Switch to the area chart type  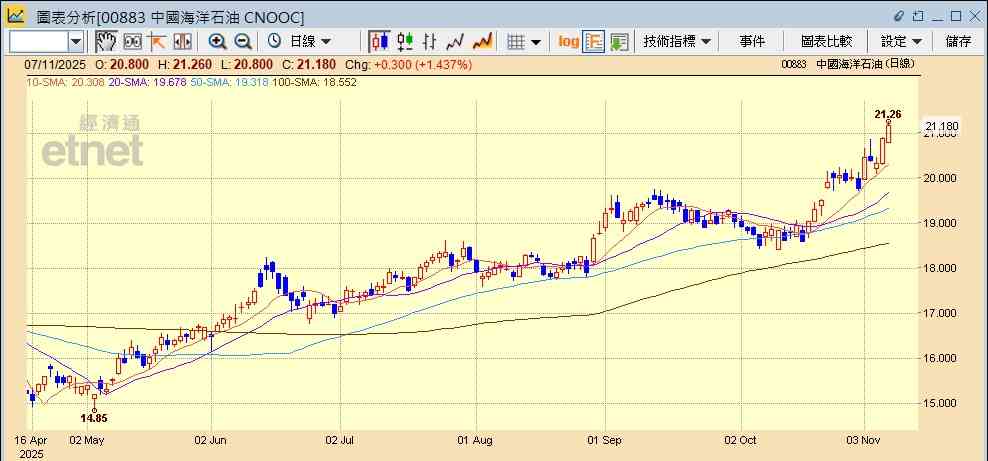482,41
